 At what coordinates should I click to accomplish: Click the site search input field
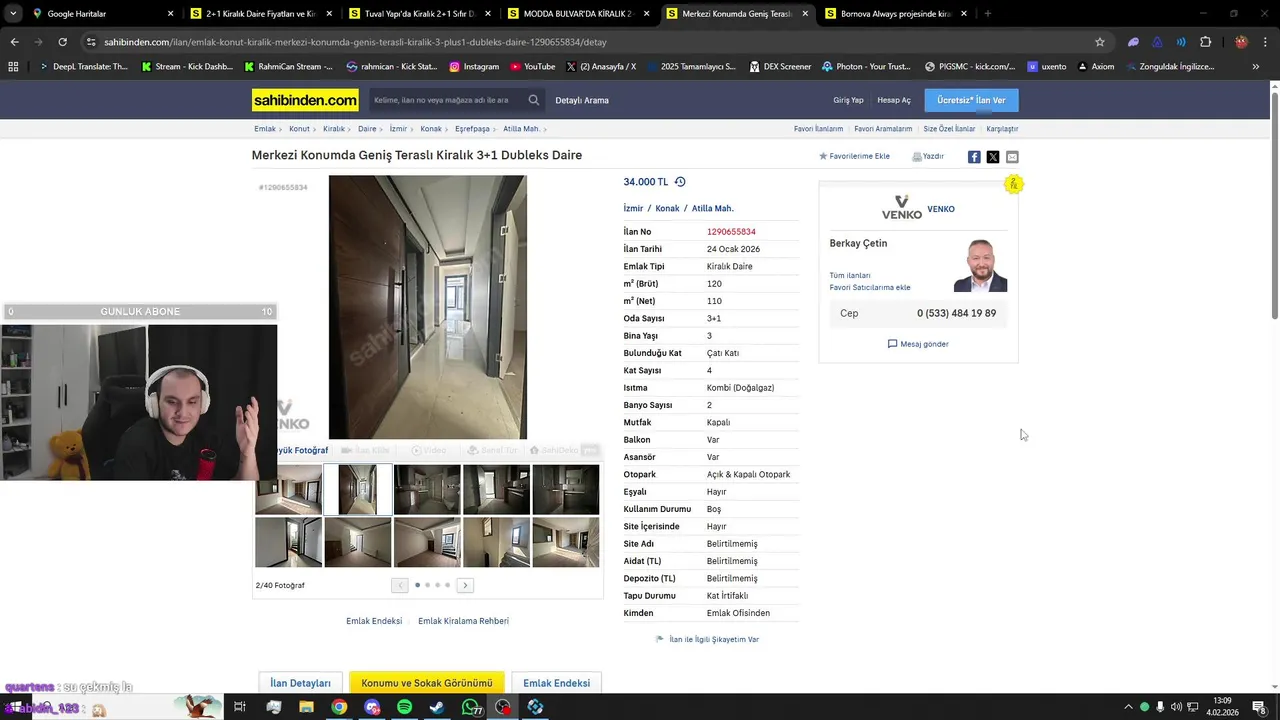pyautogui.click(x=446, y=100)
